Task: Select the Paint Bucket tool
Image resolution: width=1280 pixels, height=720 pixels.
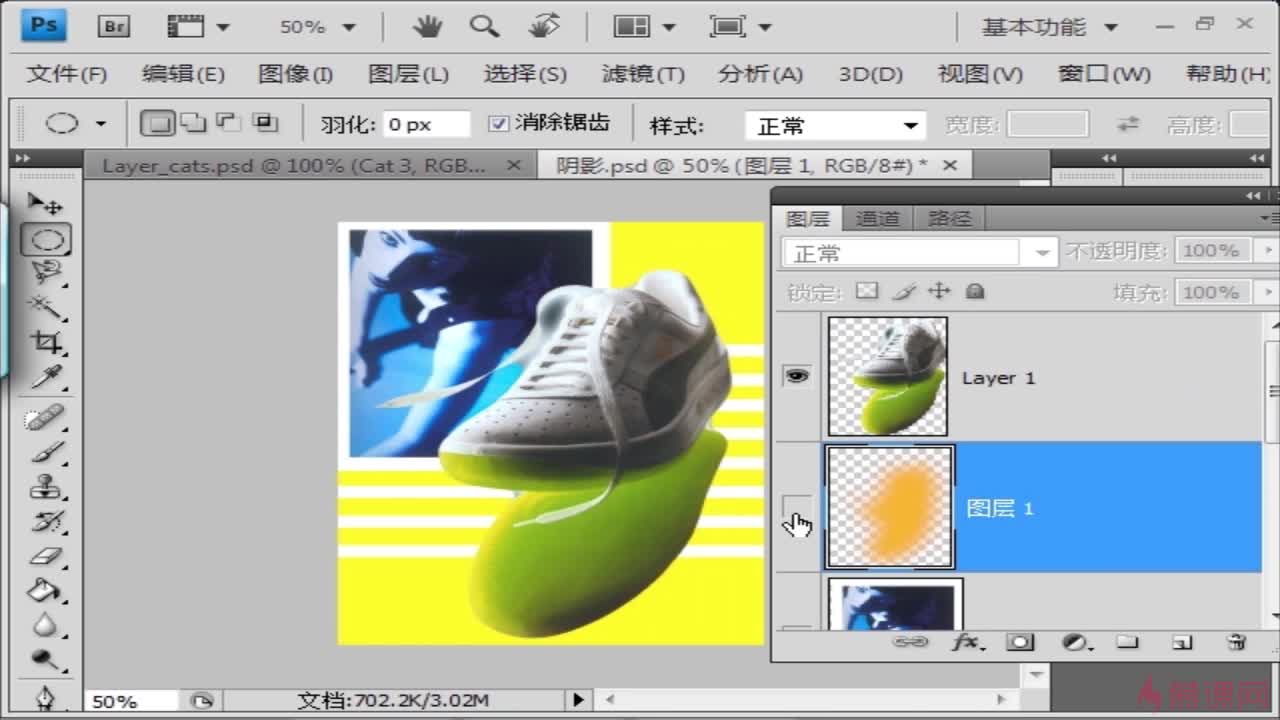Action: (46, 590)
